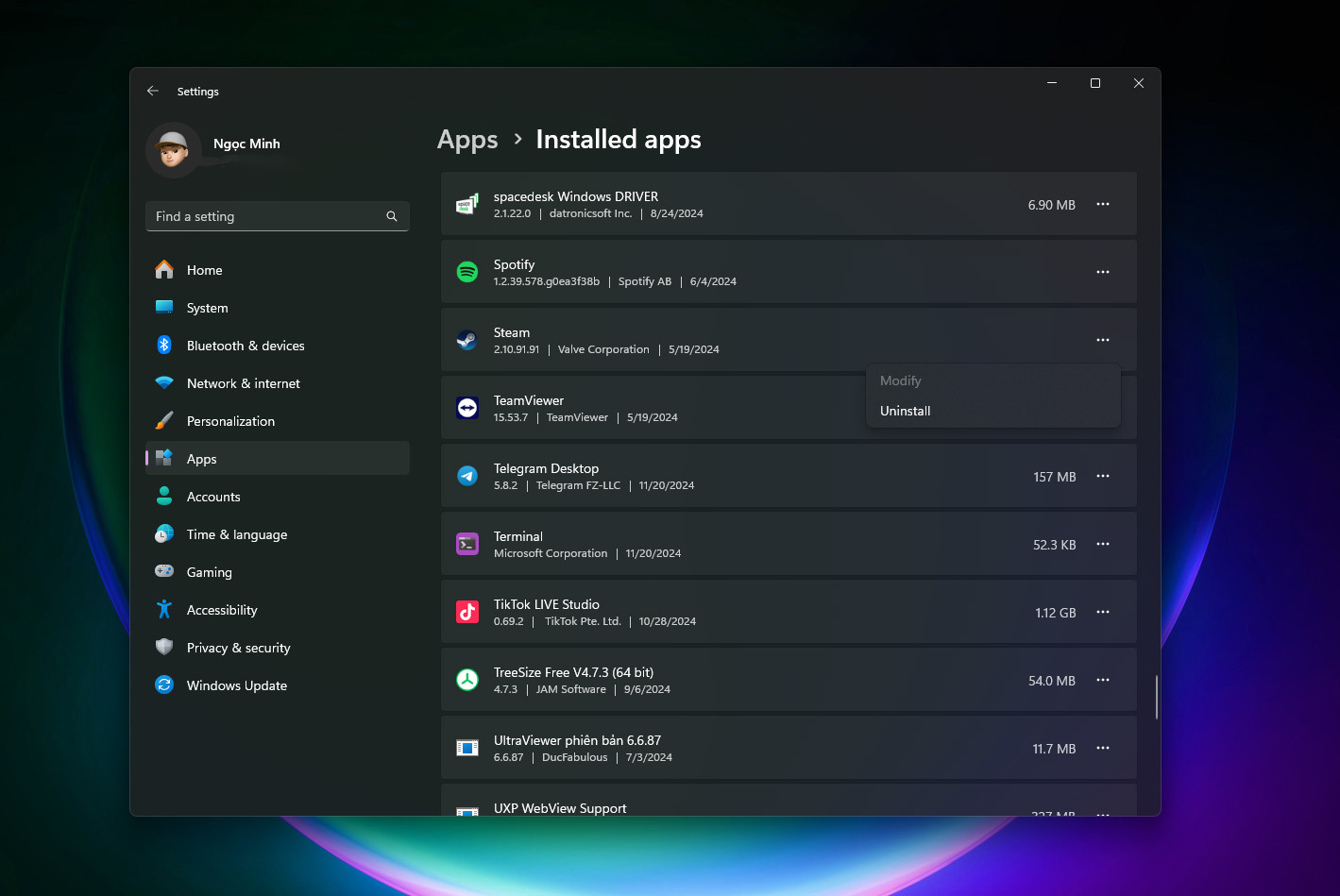Click the Personalization paintbrush icon
Screen dimensions: 1340x896
coord(164,421)
